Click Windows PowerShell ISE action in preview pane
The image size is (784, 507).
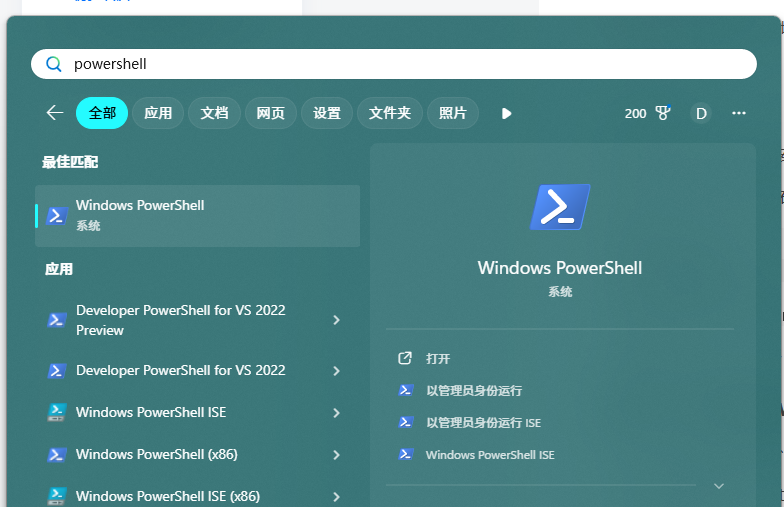point(490,455)
